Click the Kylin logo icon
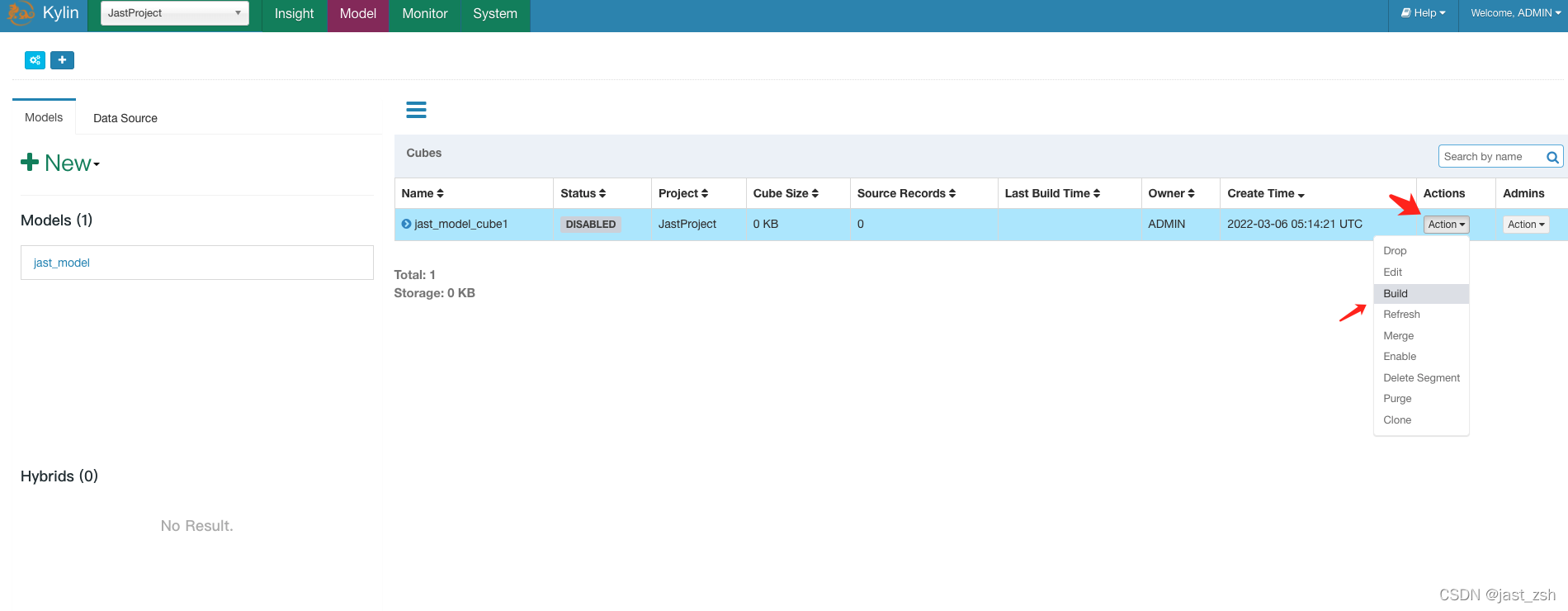Viewport: 1568px width, 611px height. click(x=21, y=13)
